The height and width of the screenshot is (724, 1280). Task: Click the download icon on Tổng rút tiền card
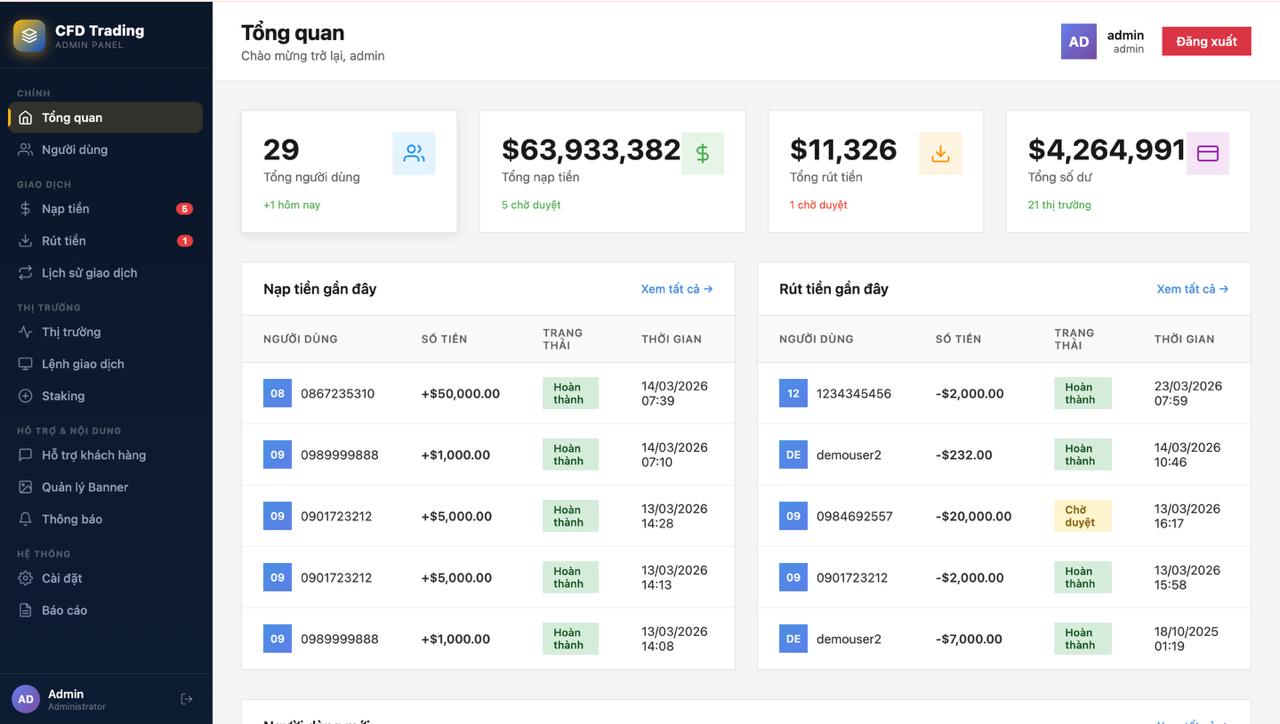(940, 152)
